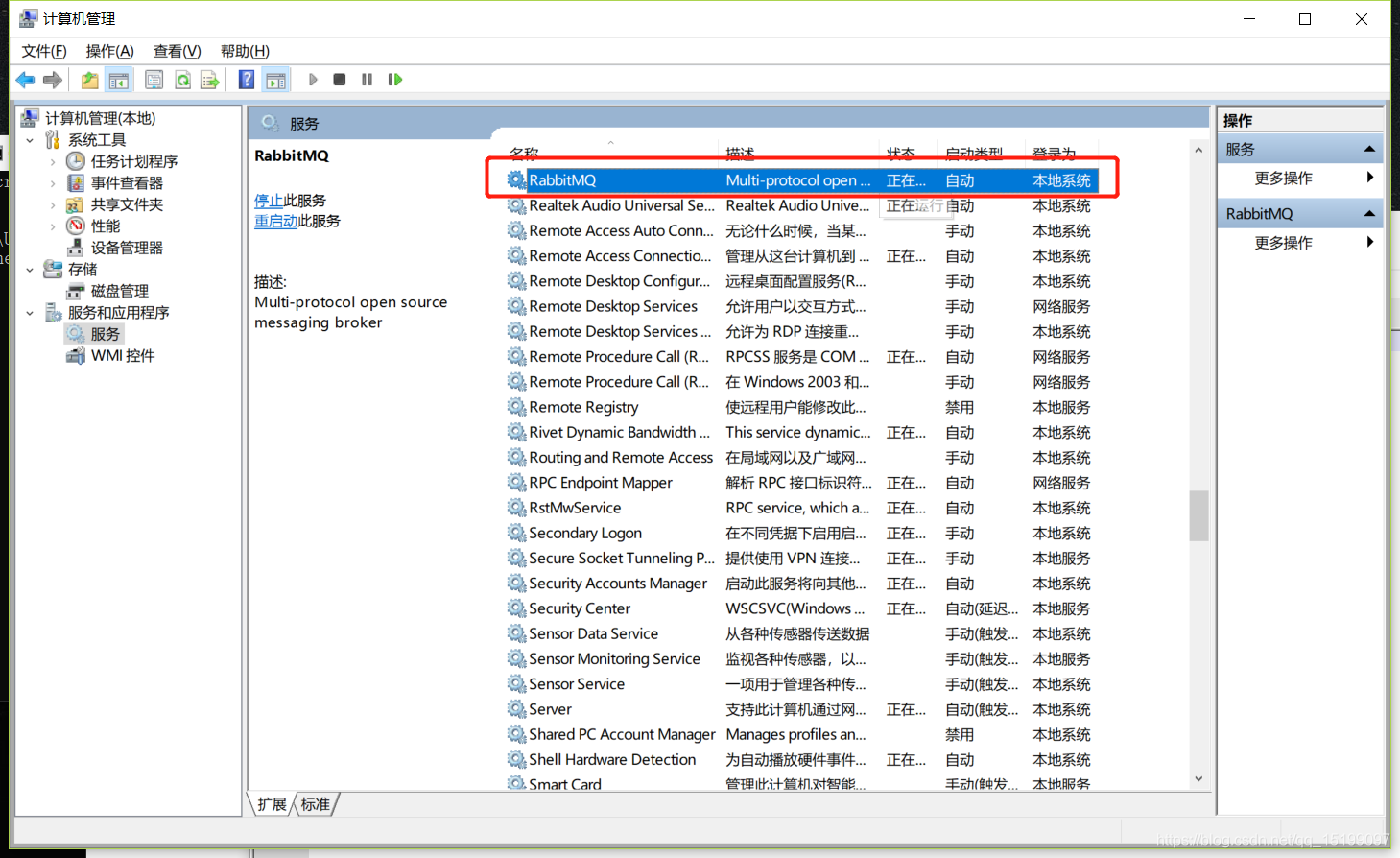
Task: Toggle the console tree pane icon
Action: [x=119, y=80]
